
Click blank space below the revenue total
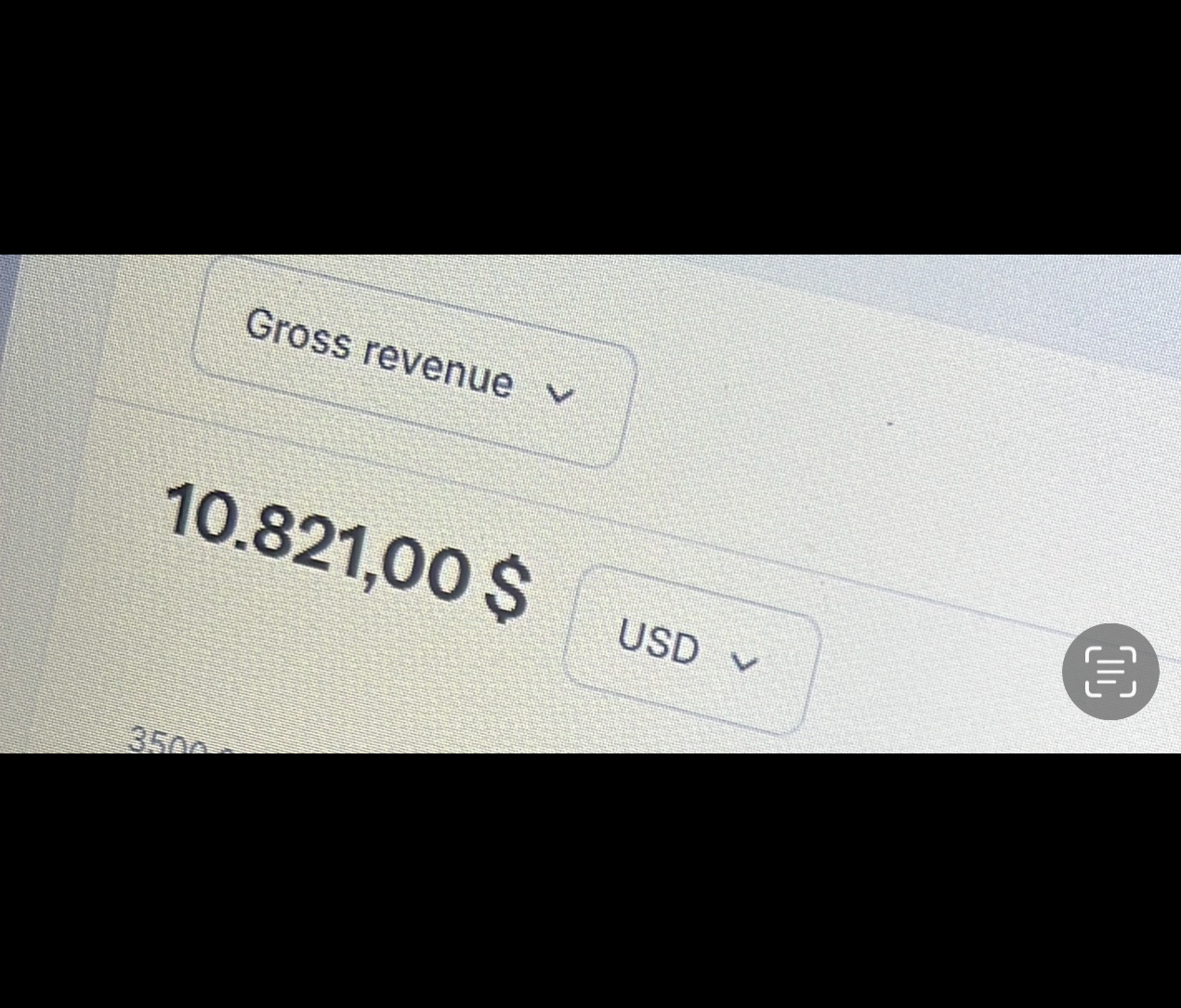[353, 678]
